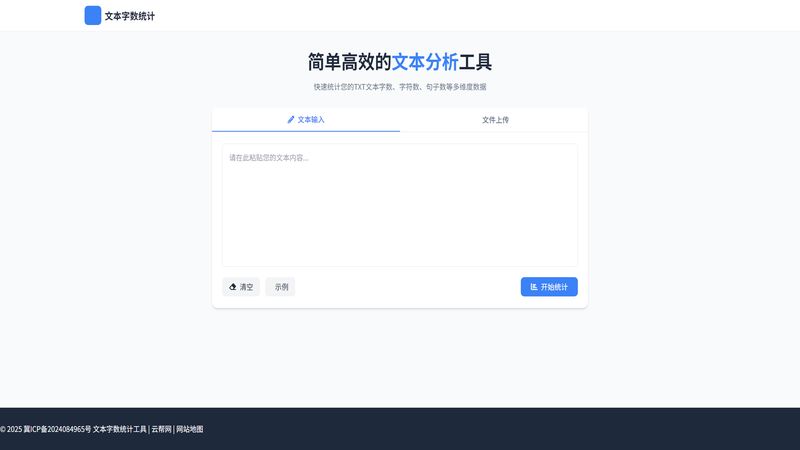Click the eraser icon beside 清空
The width and height of the screenshot is (800, 450).
click(x=233, y=287)
